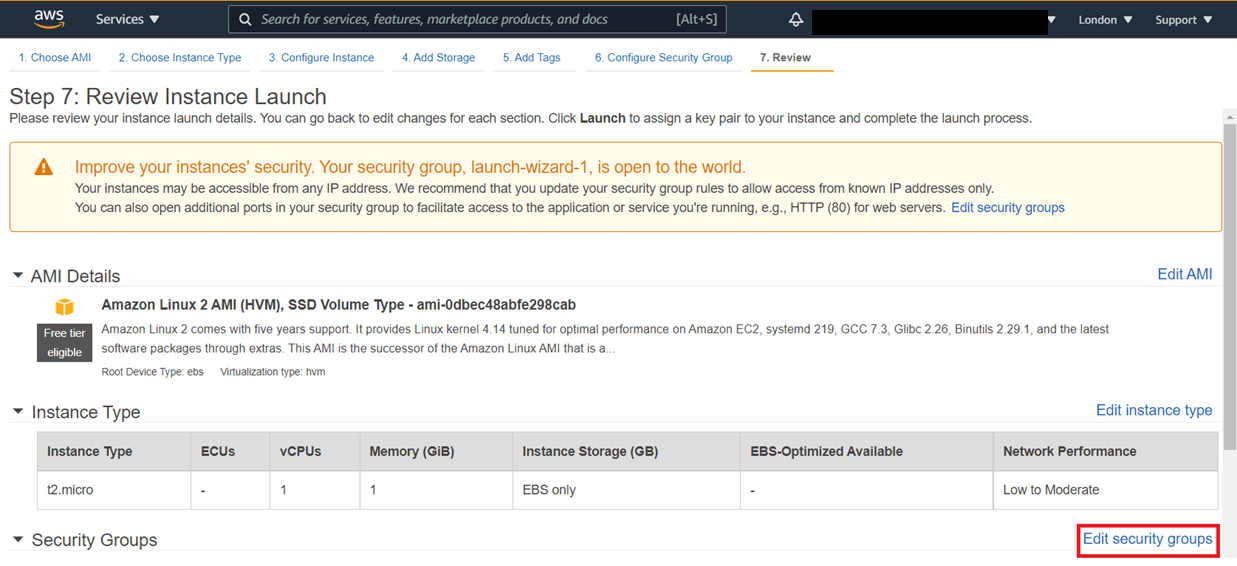Go to step 4. Add Storage

(x=438, y=58)
